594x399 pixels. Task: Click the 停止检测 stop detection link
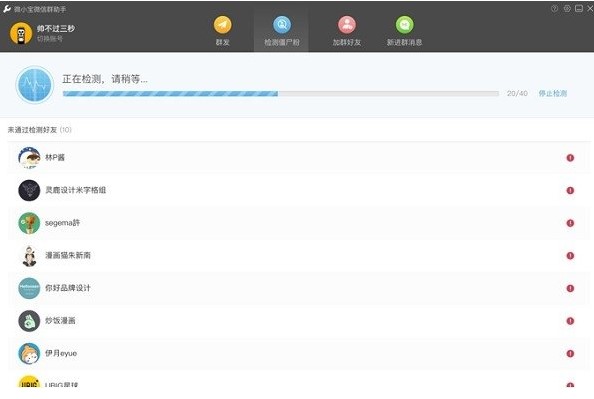click(x=553, y=94)
